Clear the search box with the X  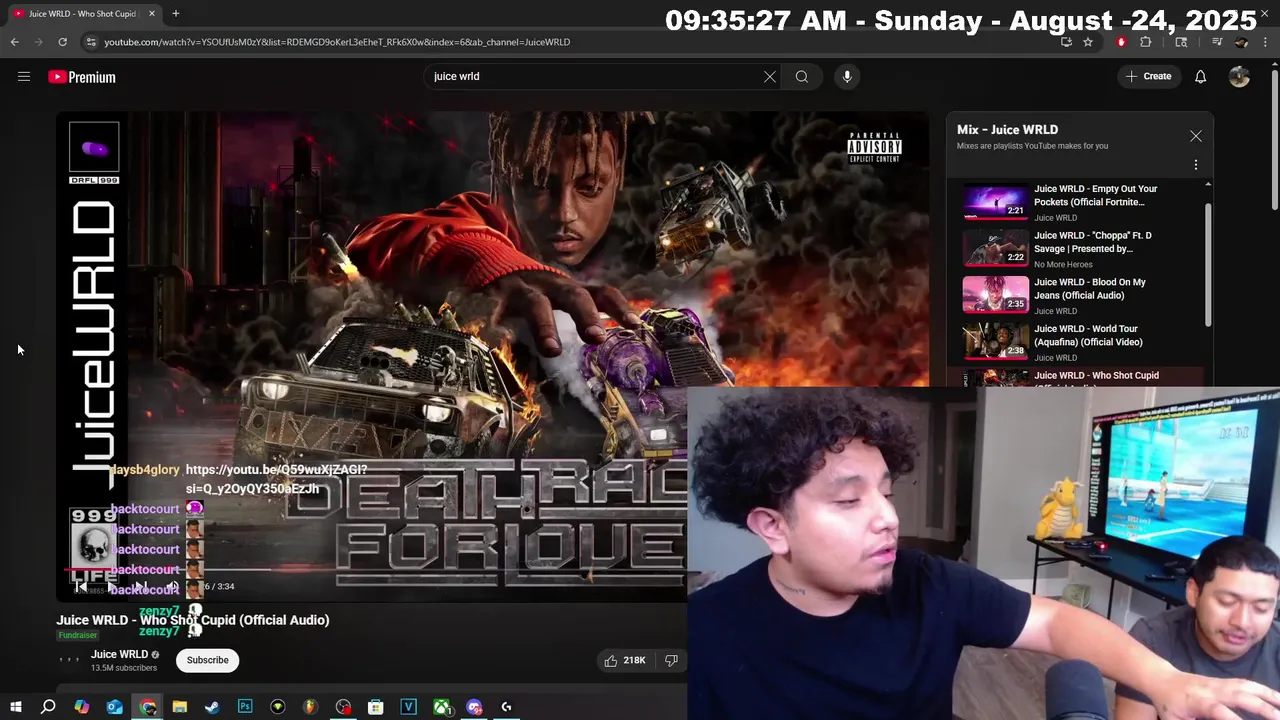[x=770, y=76]
